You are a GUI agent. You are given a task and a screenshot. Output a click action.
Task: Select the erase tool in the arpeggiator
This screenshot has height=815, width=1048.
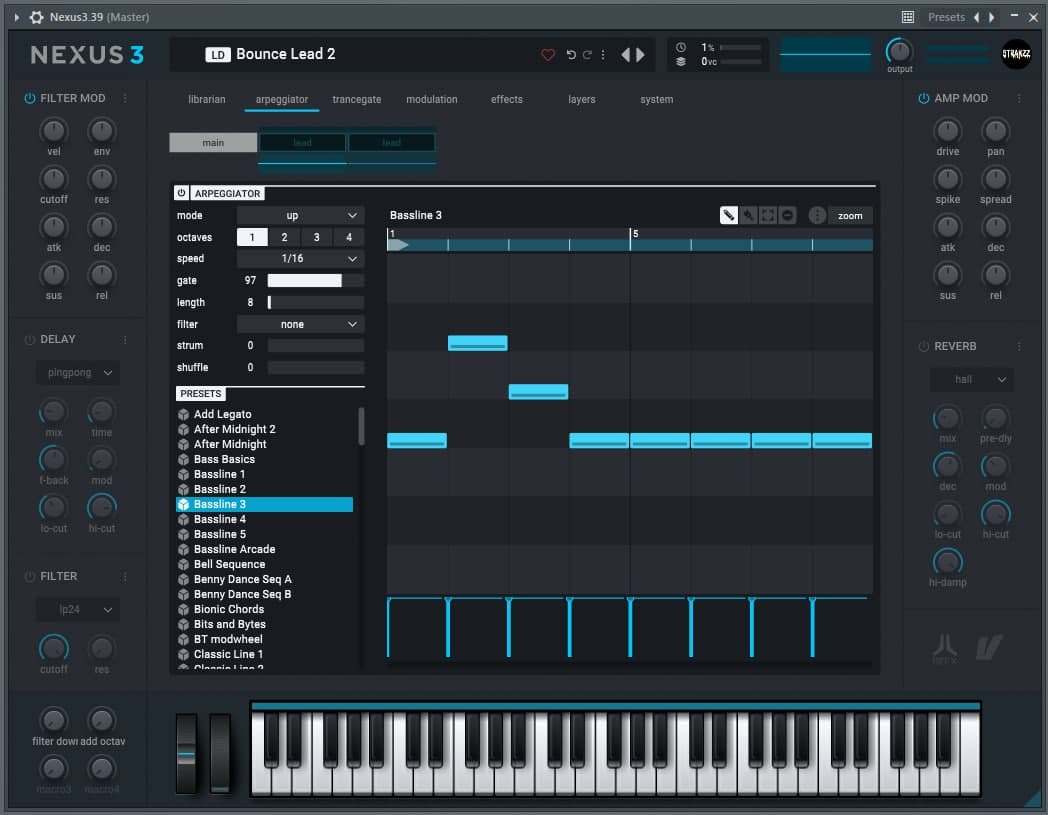point(787,215)
